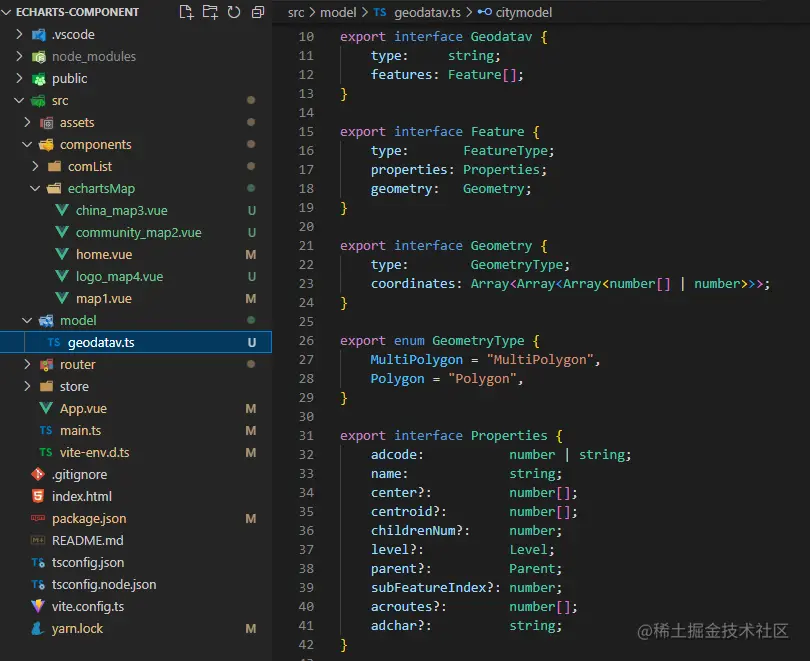Click 'model' in the breadcrumb path

tap(338, 12)
